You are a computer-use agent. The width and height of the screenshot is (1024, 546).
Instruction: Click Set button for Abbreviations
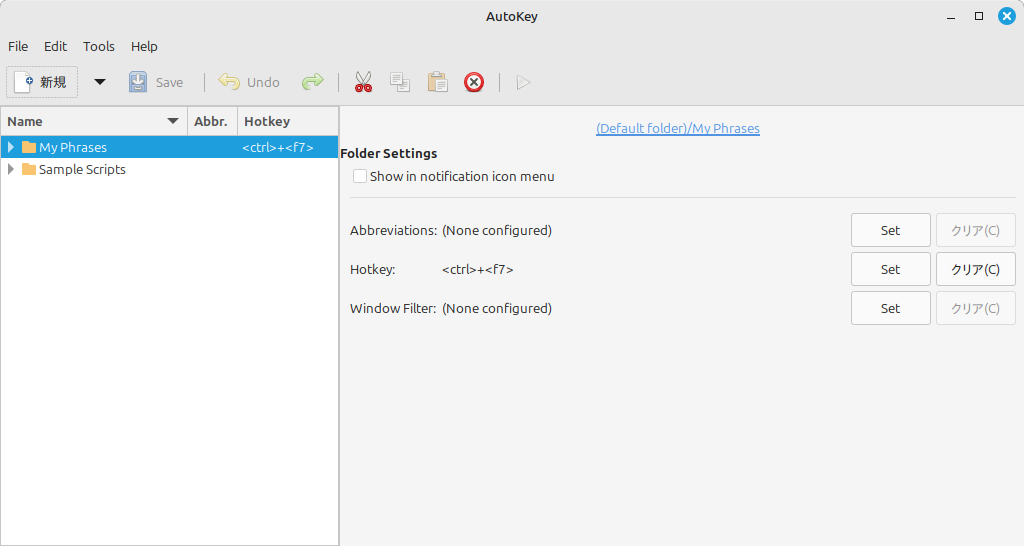click(x=891, y=230)
